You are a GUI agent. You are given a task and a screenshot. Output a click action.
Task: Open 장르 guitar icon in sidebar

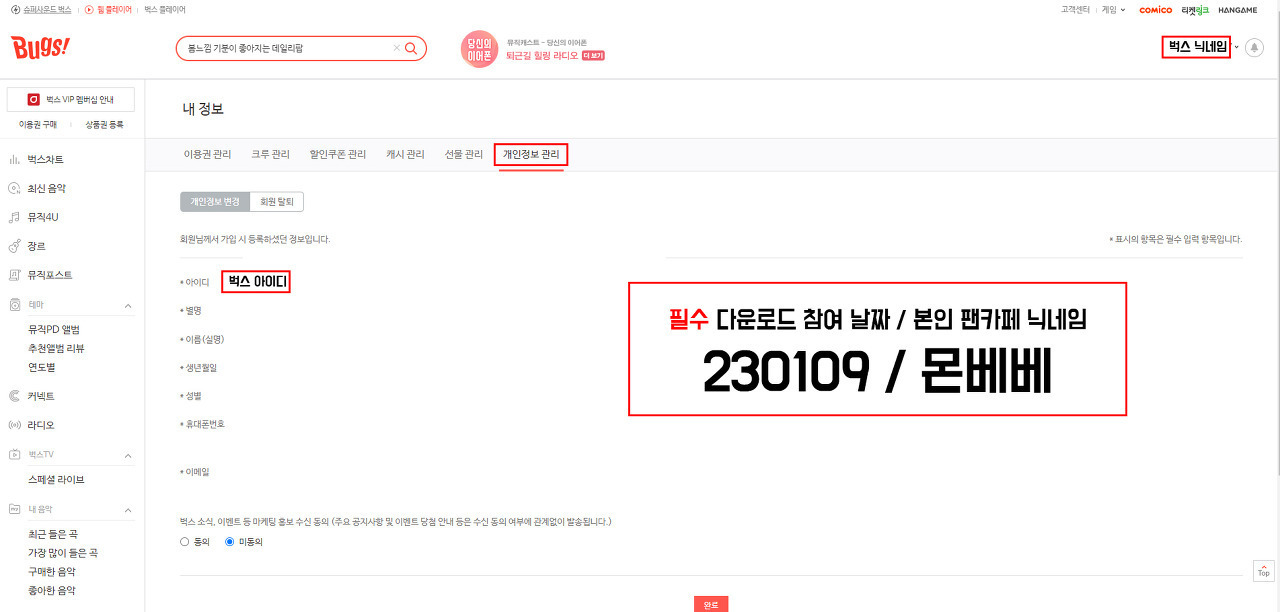tap(14, 246)
